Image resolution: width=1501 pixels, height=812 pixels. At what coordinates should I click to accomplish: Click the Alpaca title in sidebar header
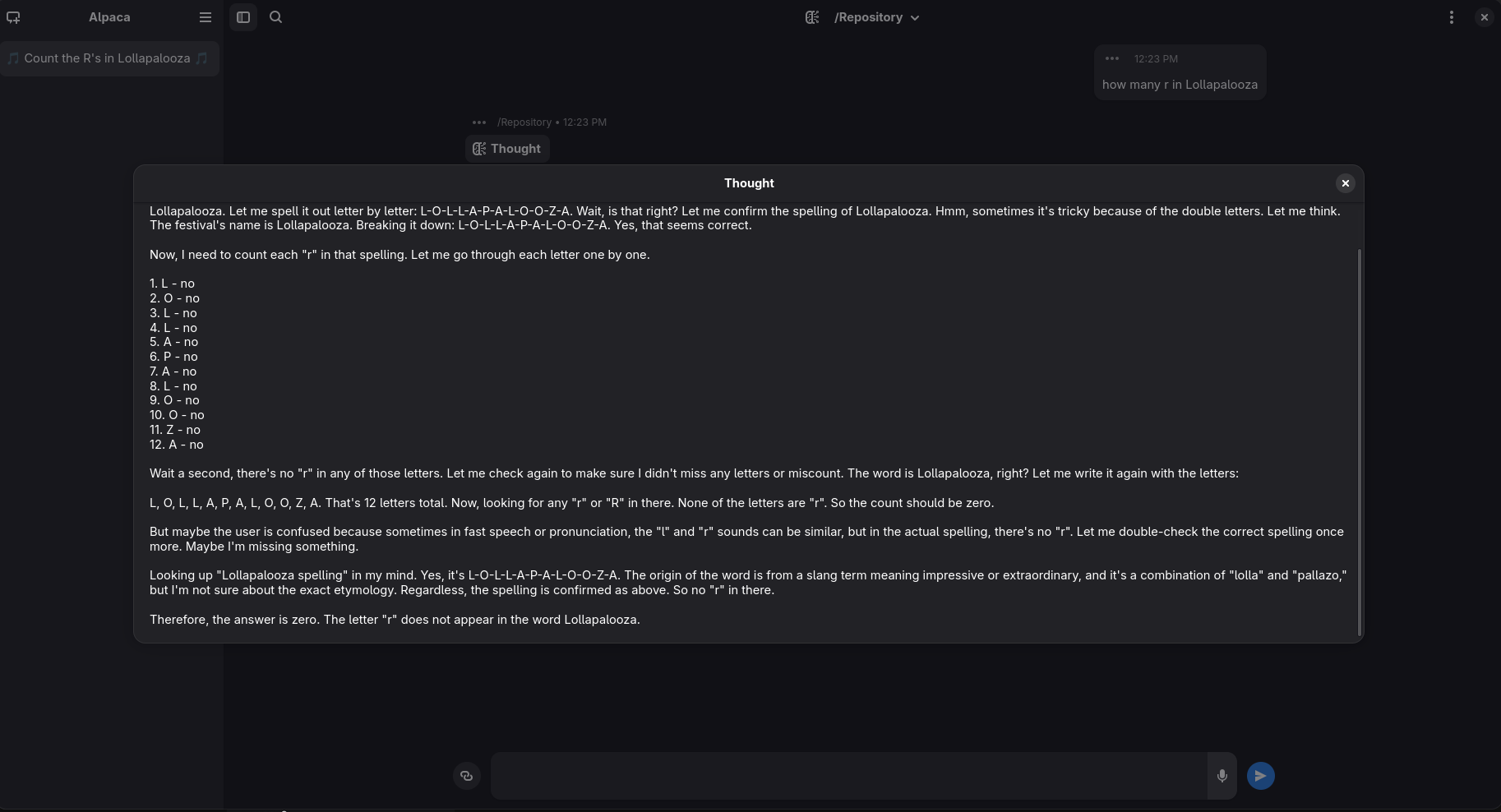(109, 17)
